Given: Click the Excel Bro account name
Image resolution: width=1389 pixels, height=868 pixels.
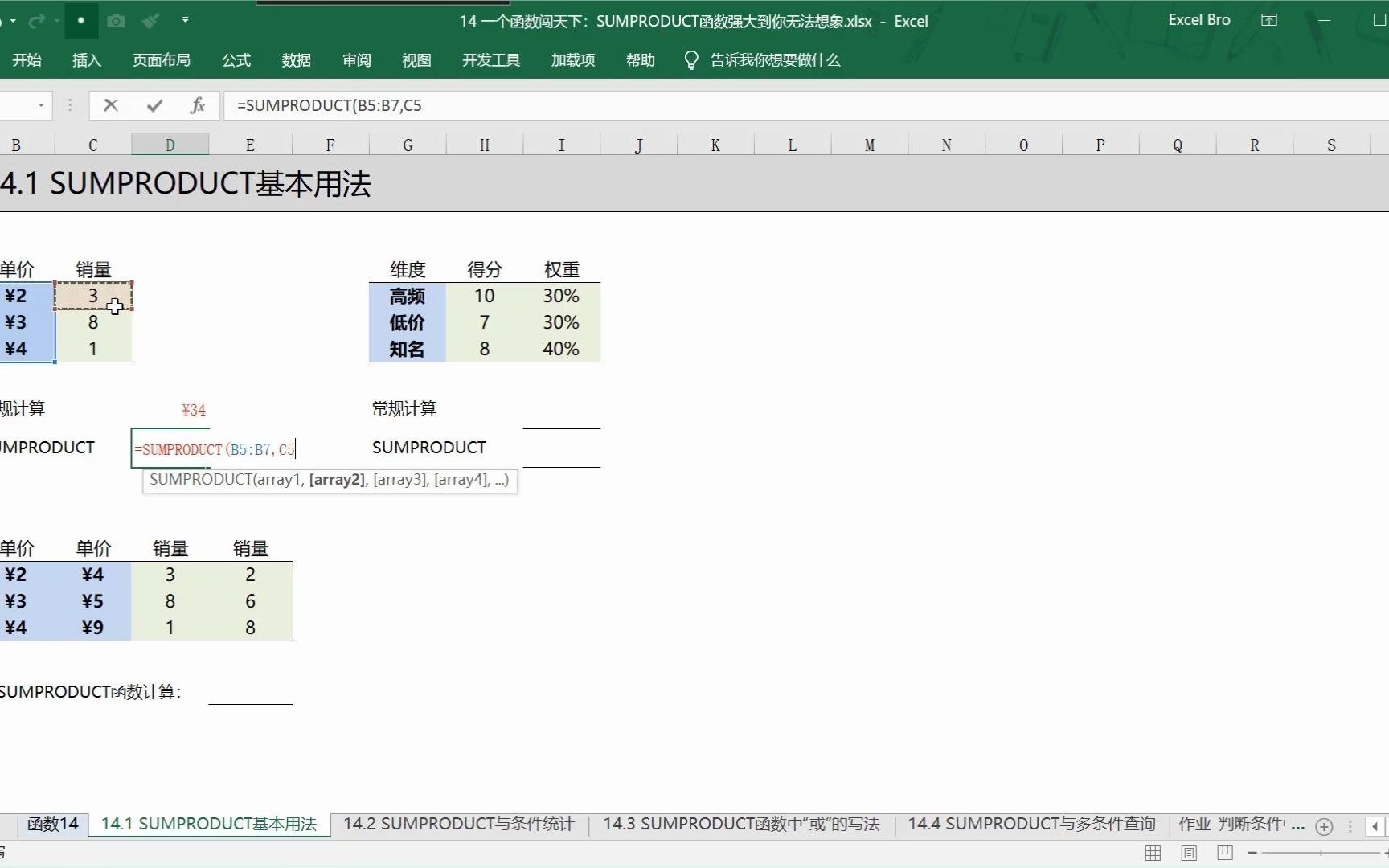Looking at the screenshot, I should point(1199,20).
